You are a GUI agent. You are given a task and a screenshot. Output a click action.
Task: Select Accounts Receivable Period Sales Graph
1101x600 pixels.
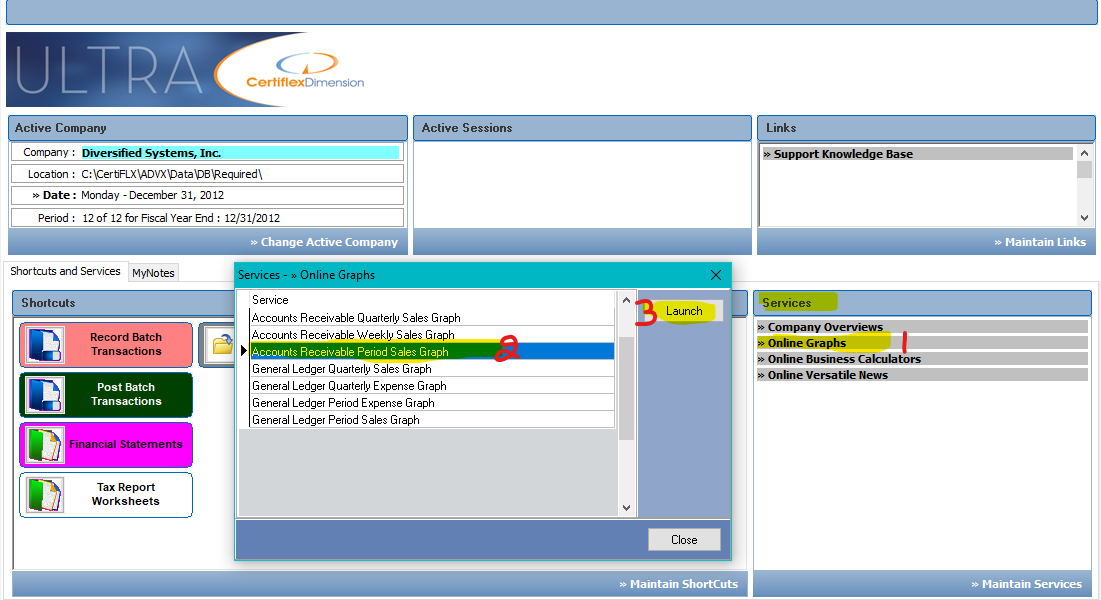coord(432,351)
